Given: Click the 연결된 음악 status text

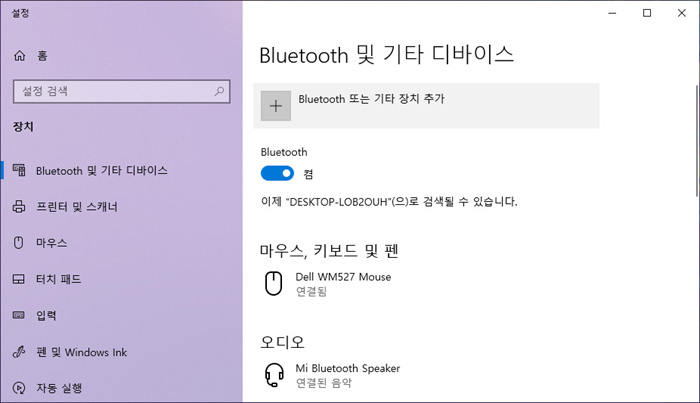Looking at the screenshot, I should coord(324,383).
